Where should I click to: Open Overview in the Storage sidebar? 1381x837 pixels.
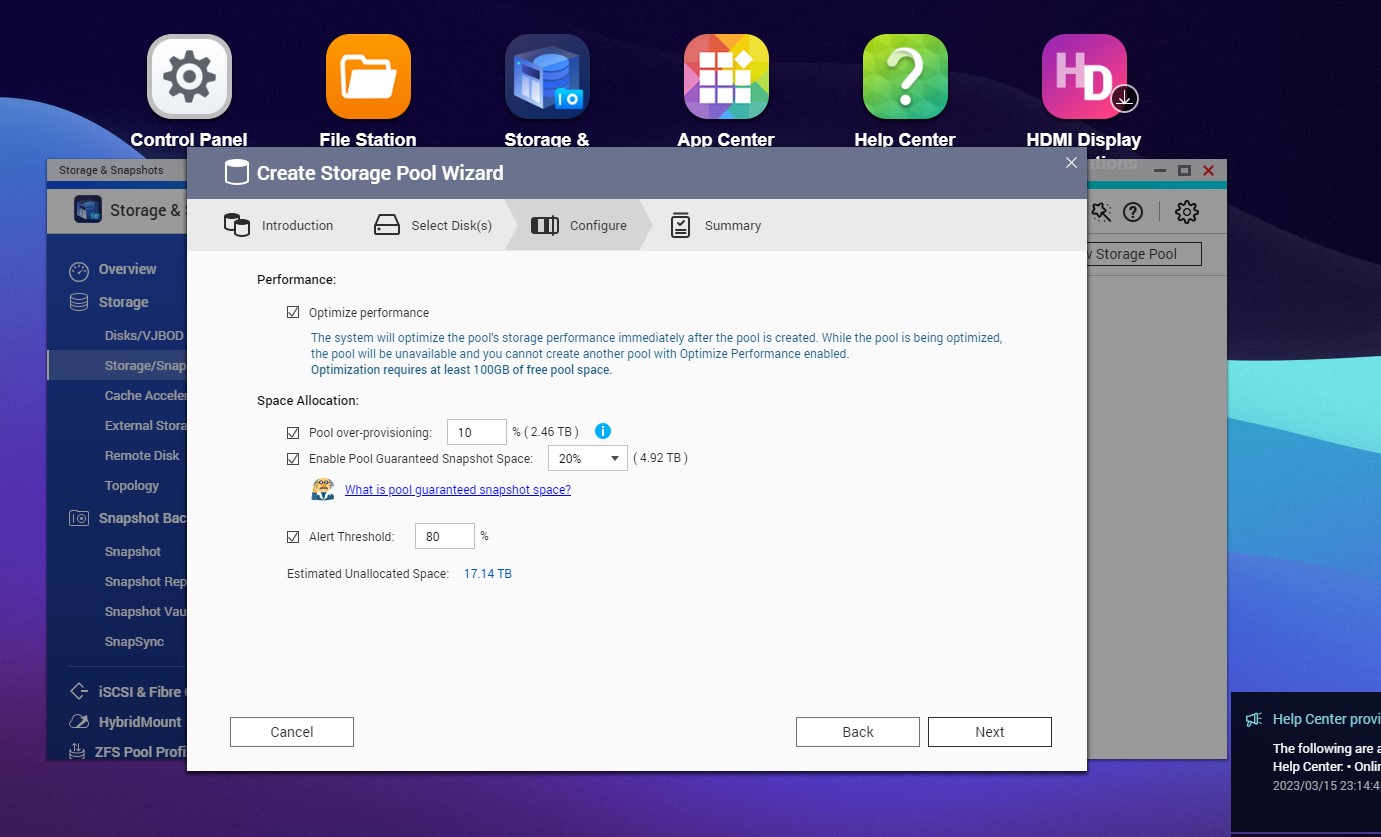click(x=127, y=269)
